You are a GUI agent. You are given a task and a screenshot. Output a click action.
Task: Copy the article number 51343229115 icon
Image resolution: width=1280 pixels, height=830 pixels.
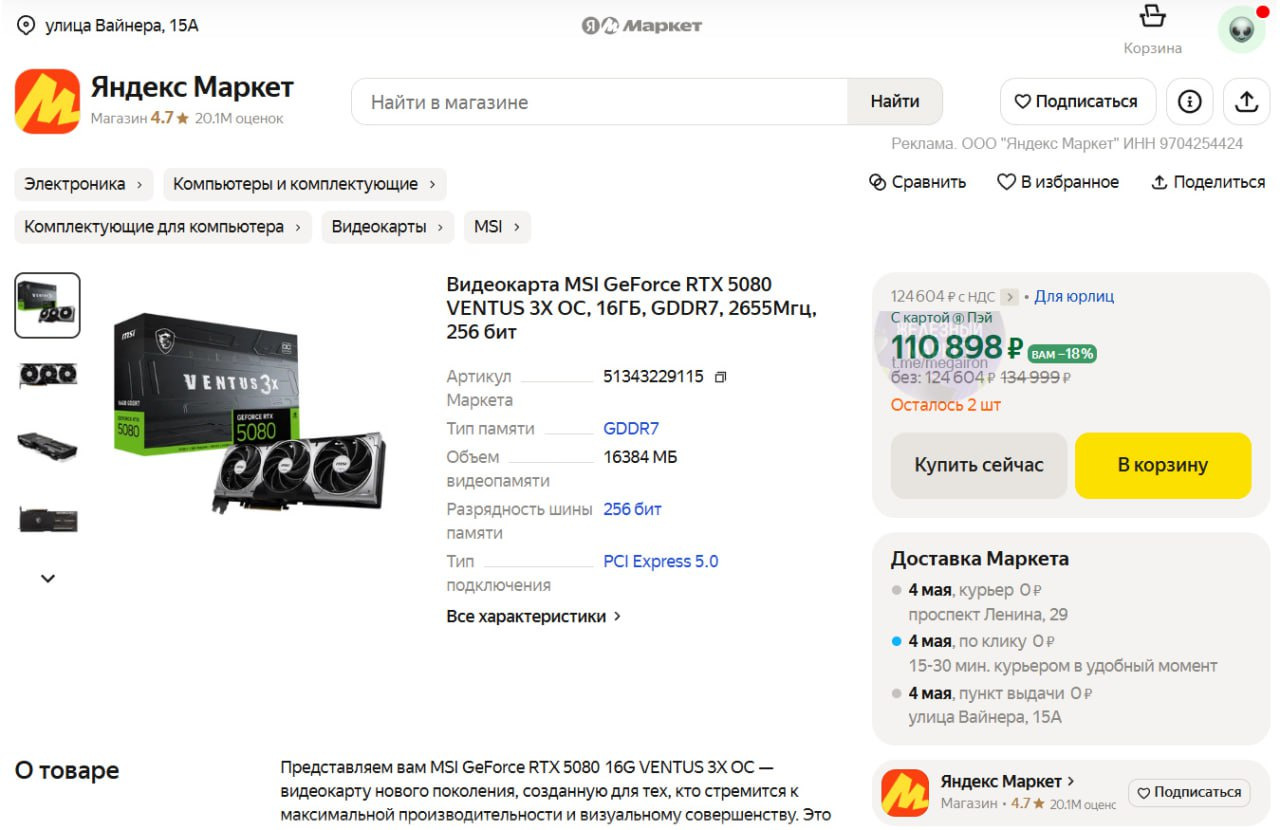(x=720, y=377)
